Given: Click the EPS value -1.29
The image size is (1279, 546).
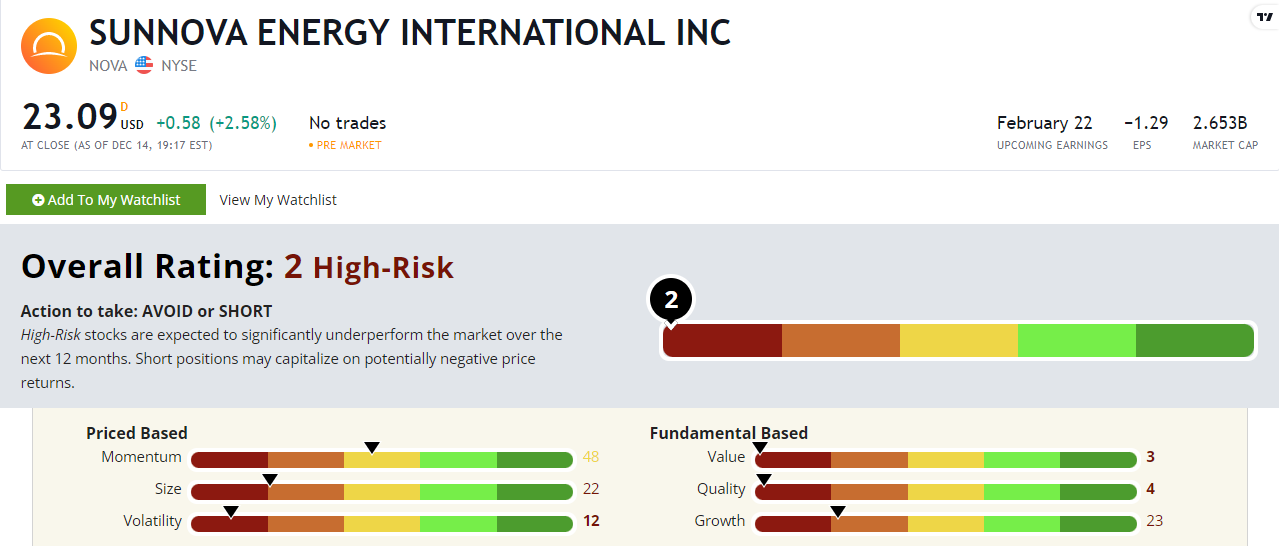Looking at the screenshot, I should tap(1146, 123).
